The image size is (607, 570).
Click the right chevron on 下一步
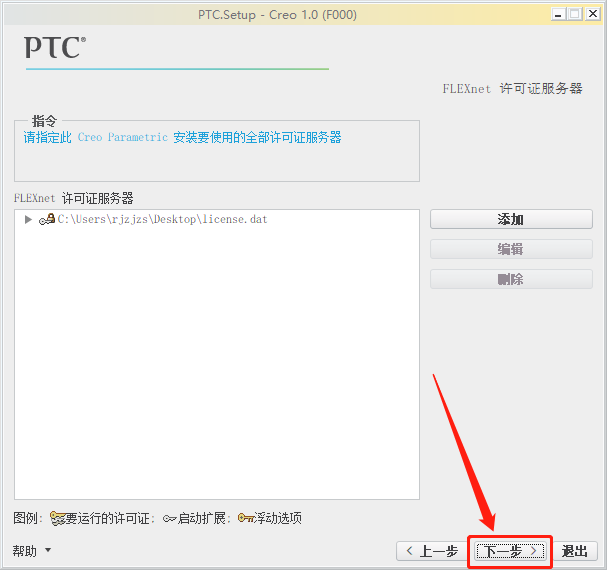[x=533, y=551]
